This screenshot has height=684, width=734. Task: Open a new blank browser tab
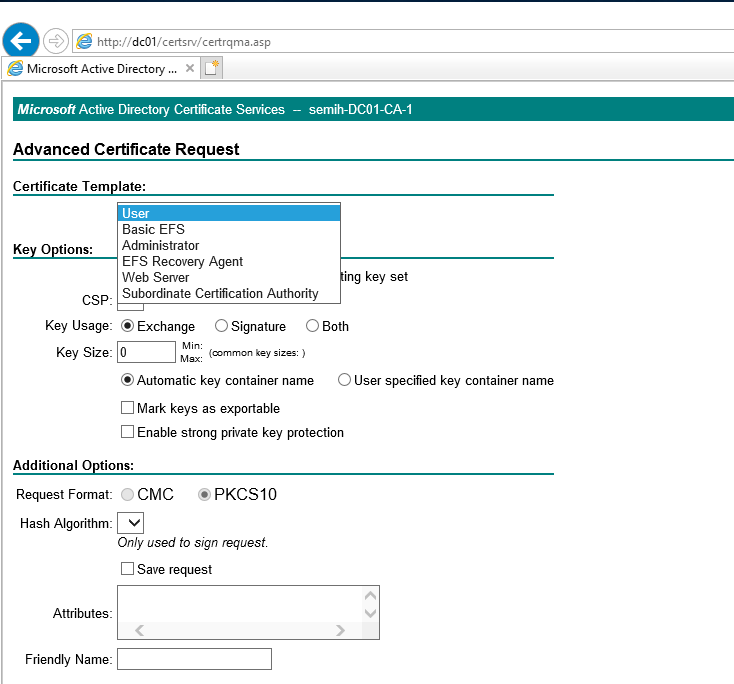212,69
